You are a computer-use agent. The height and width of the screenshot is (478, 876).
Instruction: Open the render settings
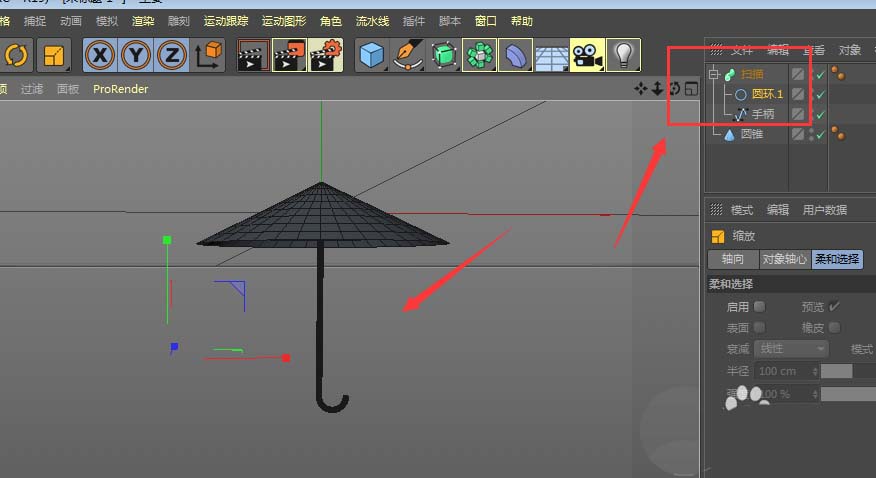pos(325,55)
